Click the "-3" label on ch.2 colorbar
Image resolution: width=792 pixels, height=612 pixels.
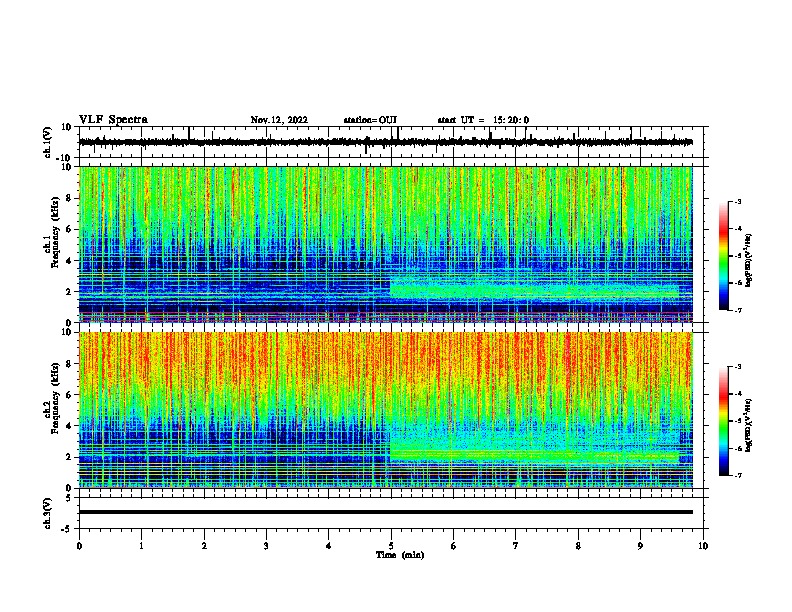[x=737, y=367]
